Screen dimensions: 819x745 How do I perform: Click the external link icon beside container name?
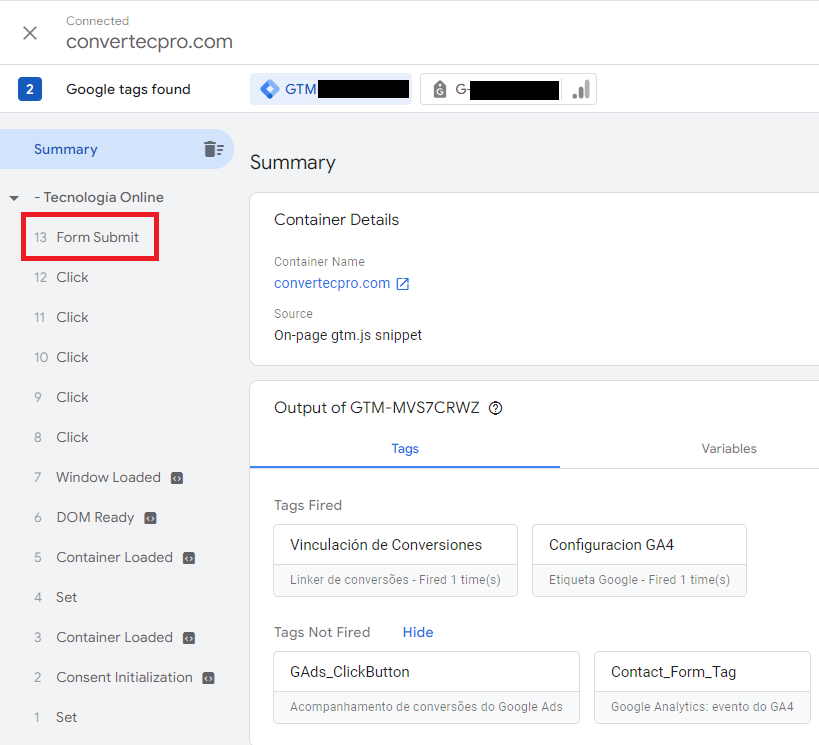click(x=403, y=284)
